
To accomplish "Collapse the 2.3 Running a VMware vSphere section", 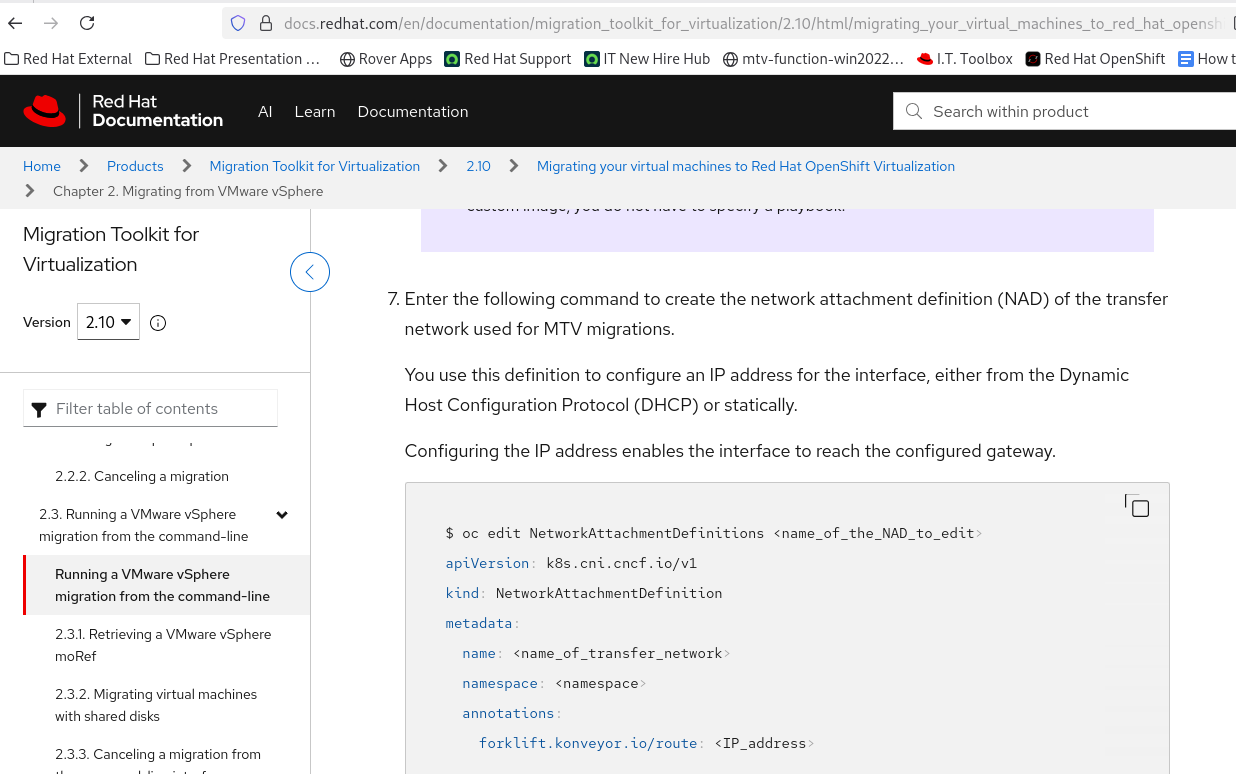I will click(x=282, y=515).
